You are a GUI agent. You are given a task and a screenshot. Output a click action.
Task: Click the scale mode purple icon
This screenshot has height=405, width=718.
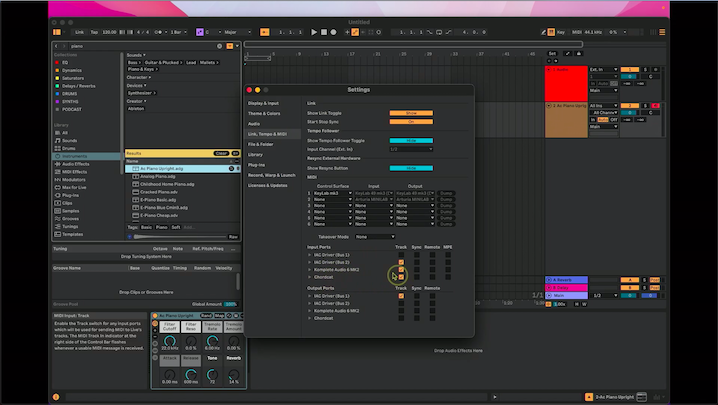(200, 32)
